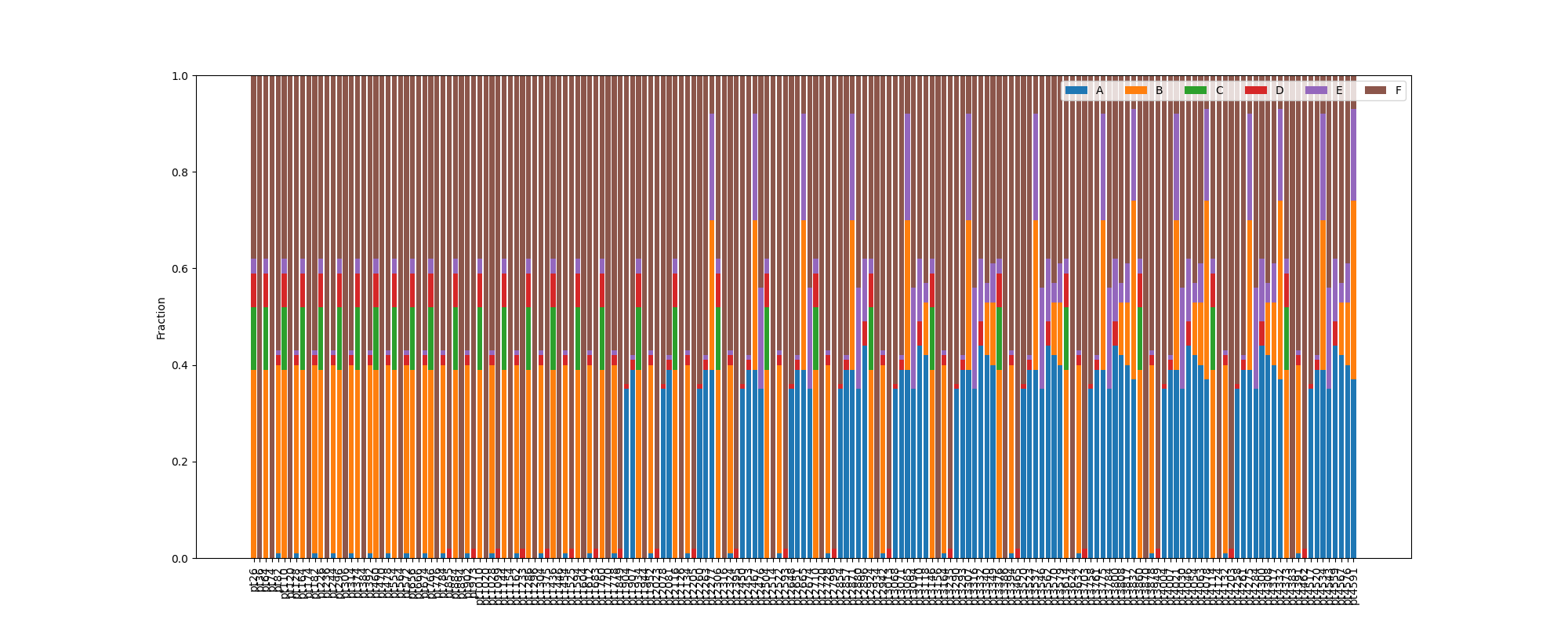The image size is (1568, 627).
Task: Select the legend text label C
Action: tap(1219, 91)
